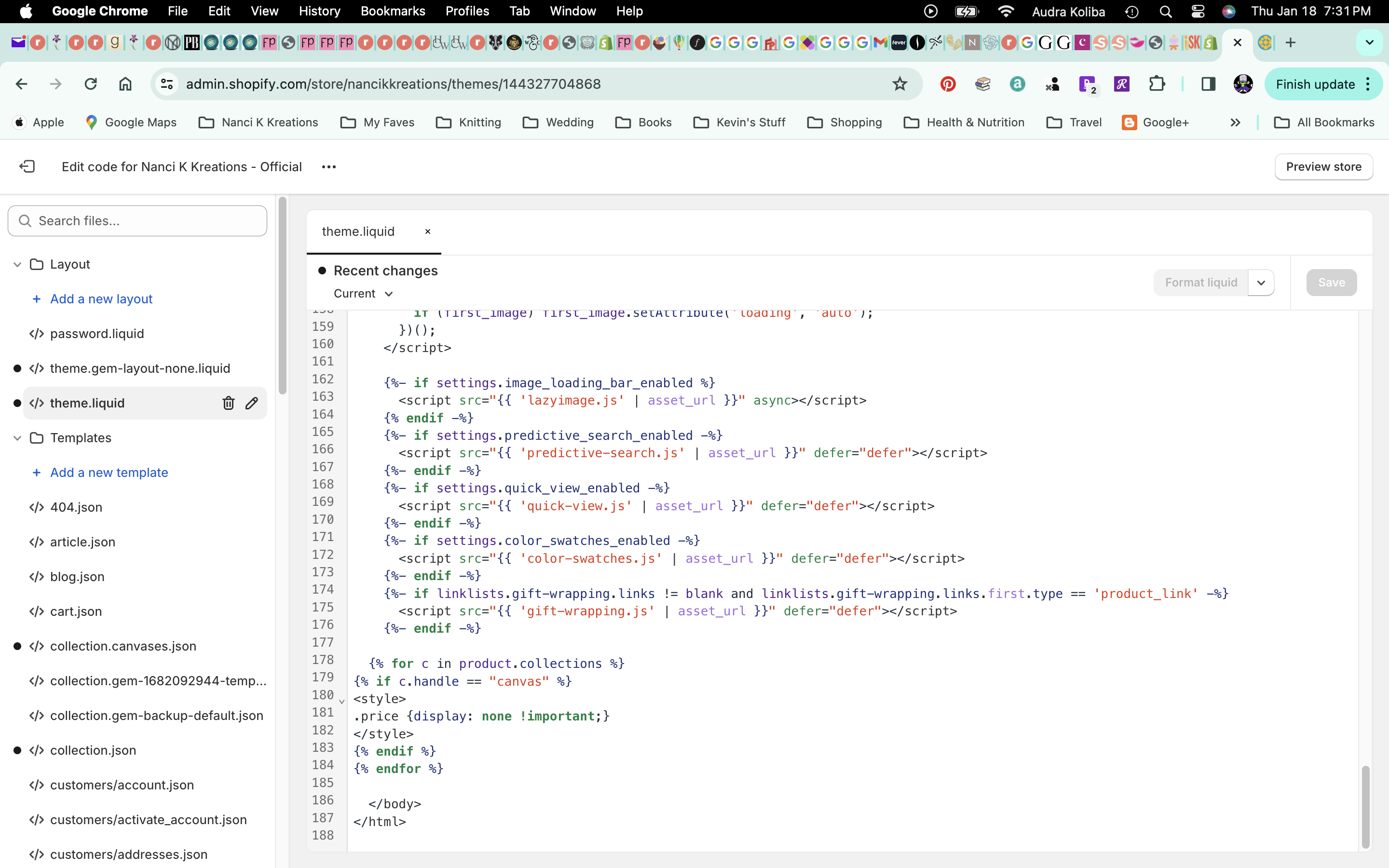This screenshot has height=868, width=1389.
Task: Collapse the Templates folder
Action: click(17, 437)
